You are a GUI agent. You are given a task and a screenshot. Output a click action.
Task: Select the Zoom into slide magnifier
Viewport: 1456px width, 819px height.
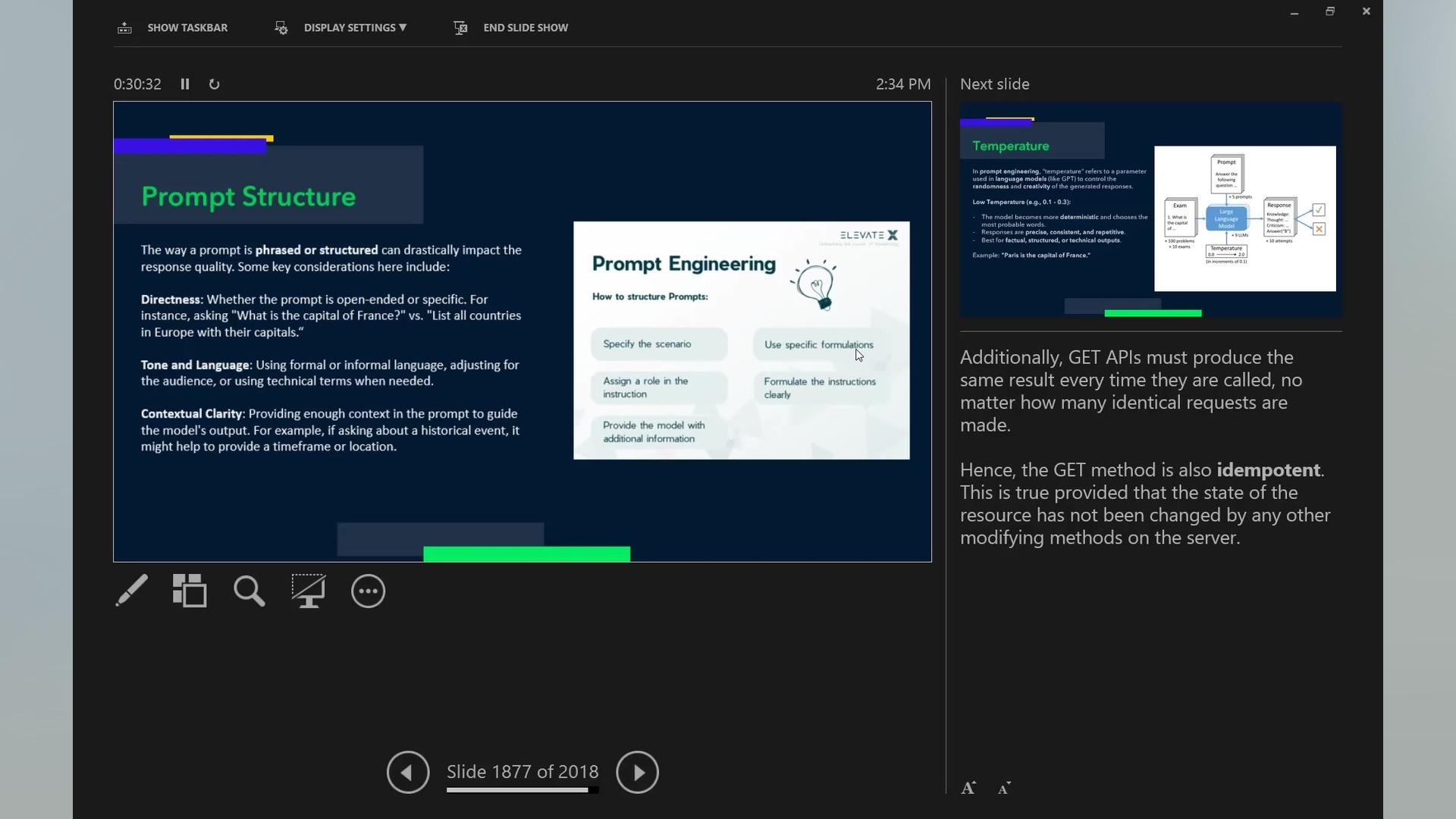coord(249,591)
